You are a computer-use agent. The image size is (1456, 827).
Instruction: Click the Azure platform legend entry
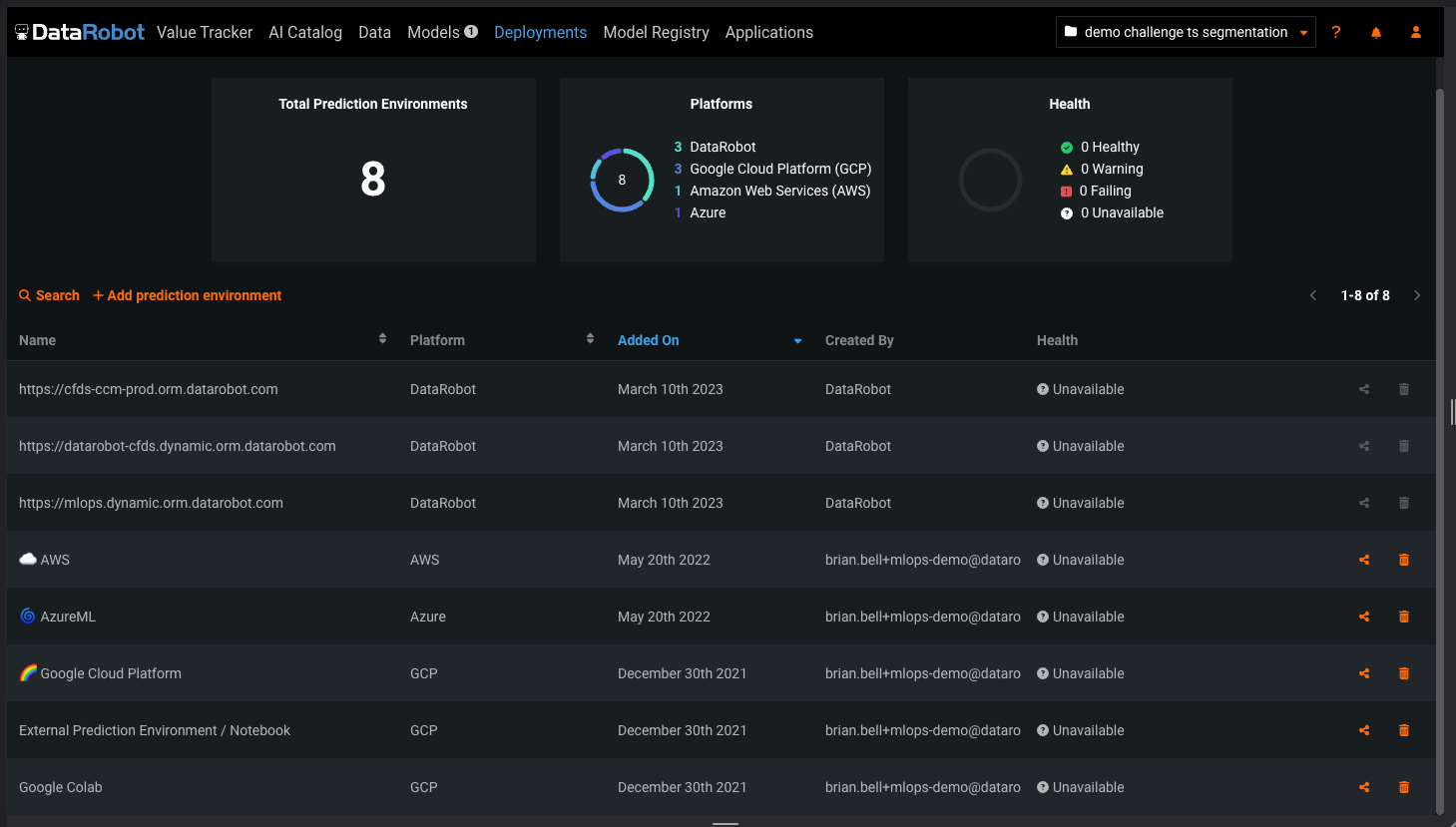point(700,212)
